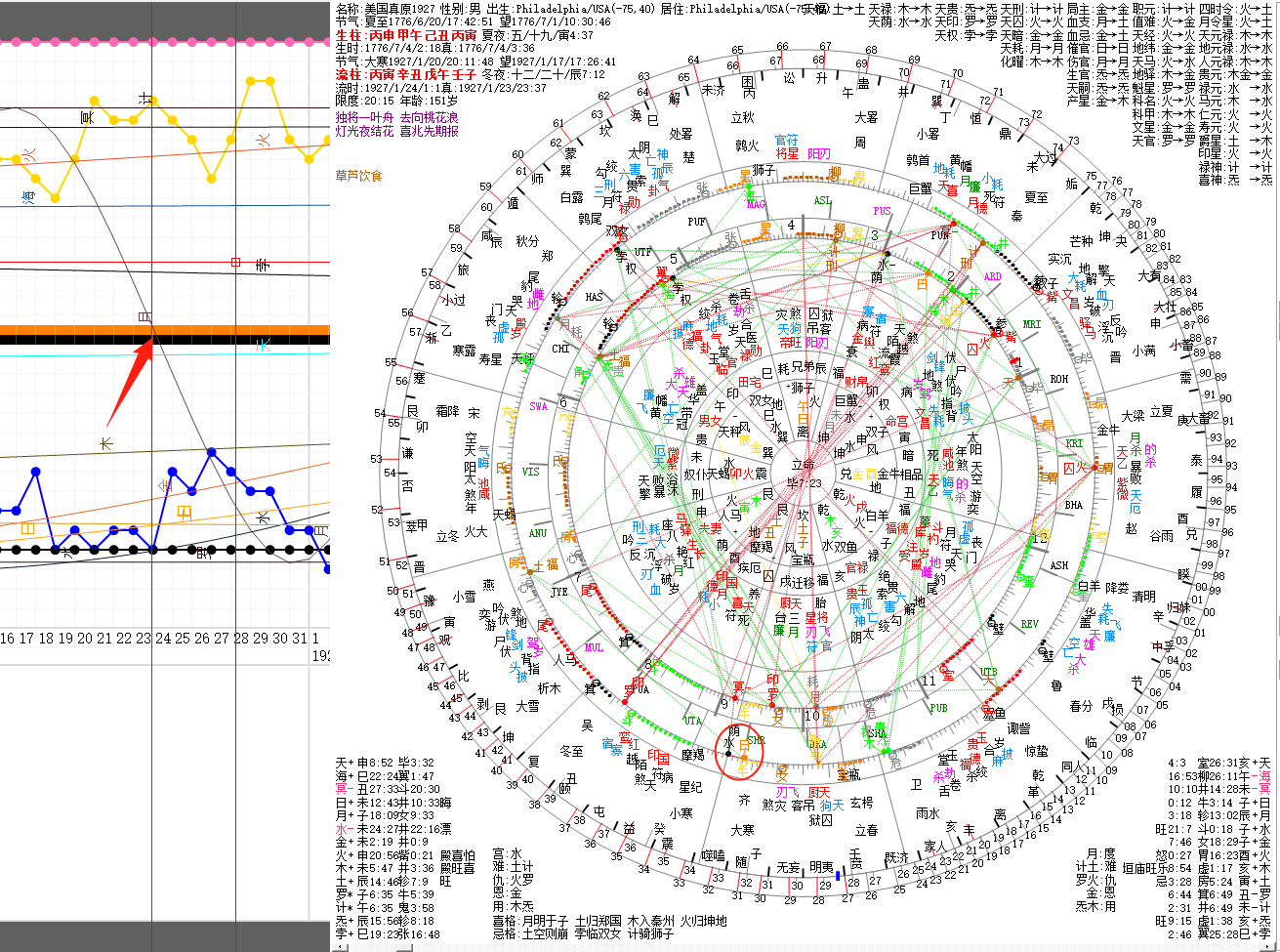This screenshot has width=1280, height=952.
Task: Click the orange 草芦饮食 text
Action: pos(358,176)
